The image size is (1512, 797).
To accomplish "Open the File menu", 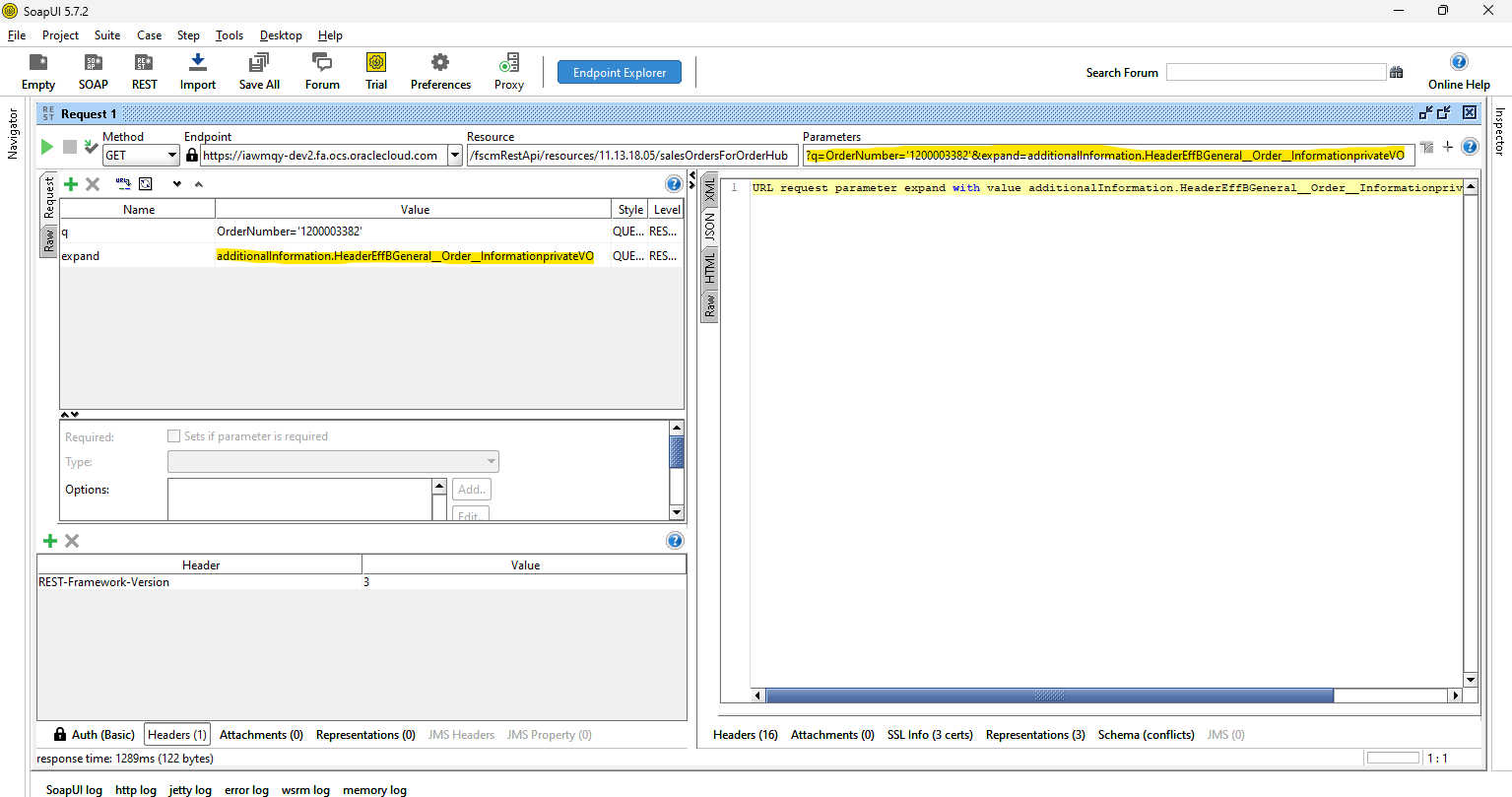I will tap(17, 35).
